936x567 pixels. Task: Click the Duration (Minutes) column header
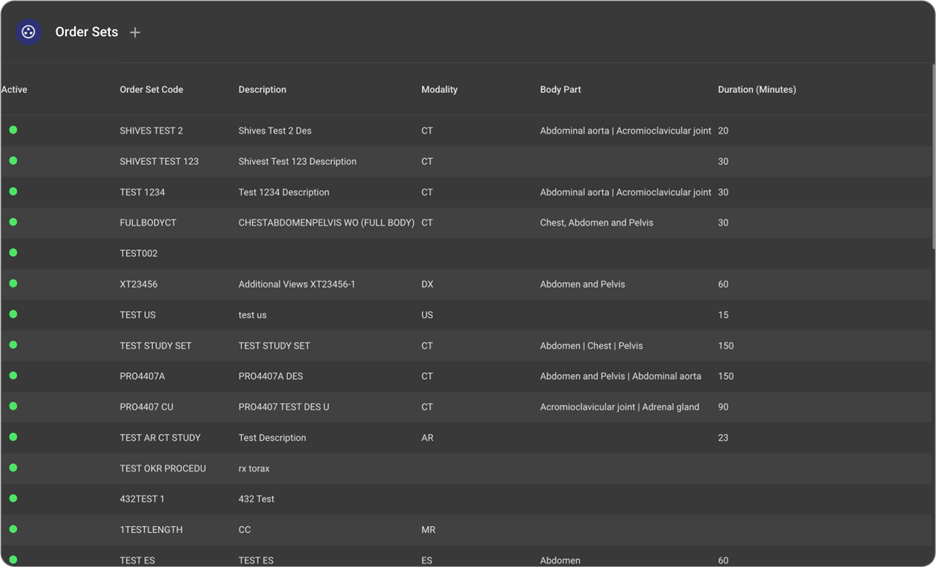756,90
